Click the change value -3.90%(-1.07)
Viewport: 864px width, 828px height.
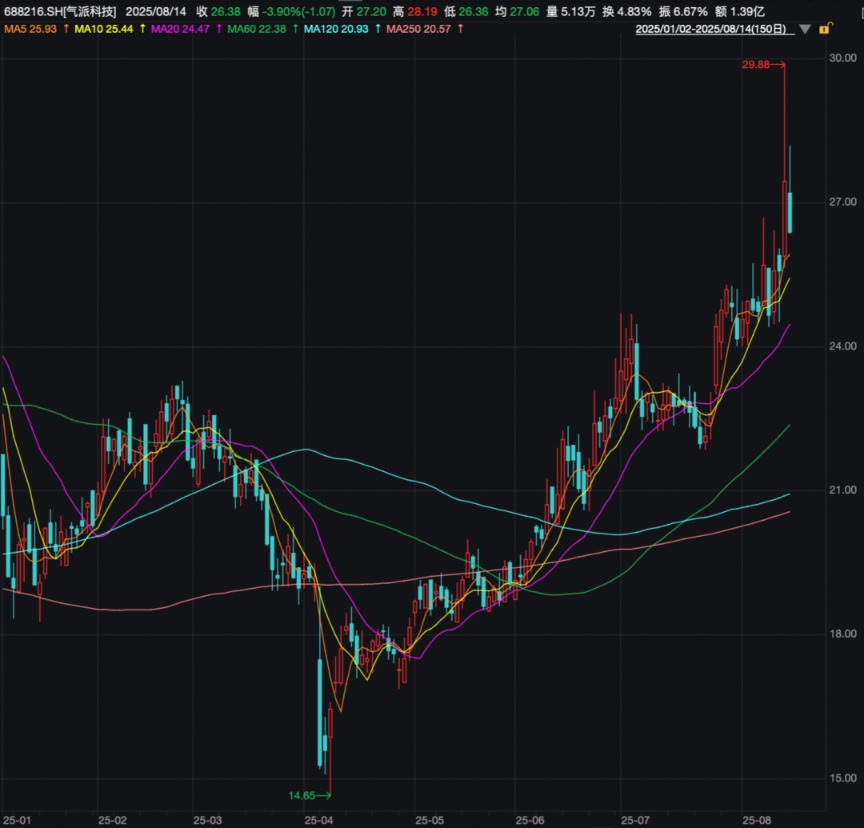[300, 12]
